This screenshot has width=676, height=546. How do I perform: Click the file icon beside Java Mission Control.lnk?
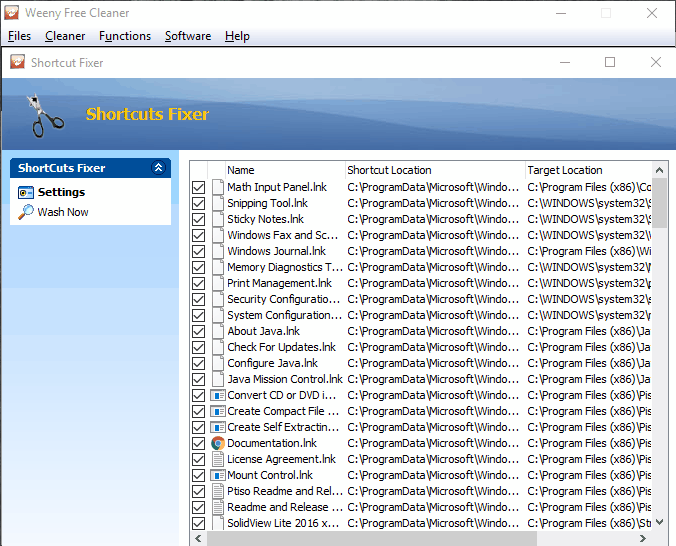(x=218, y=379)
